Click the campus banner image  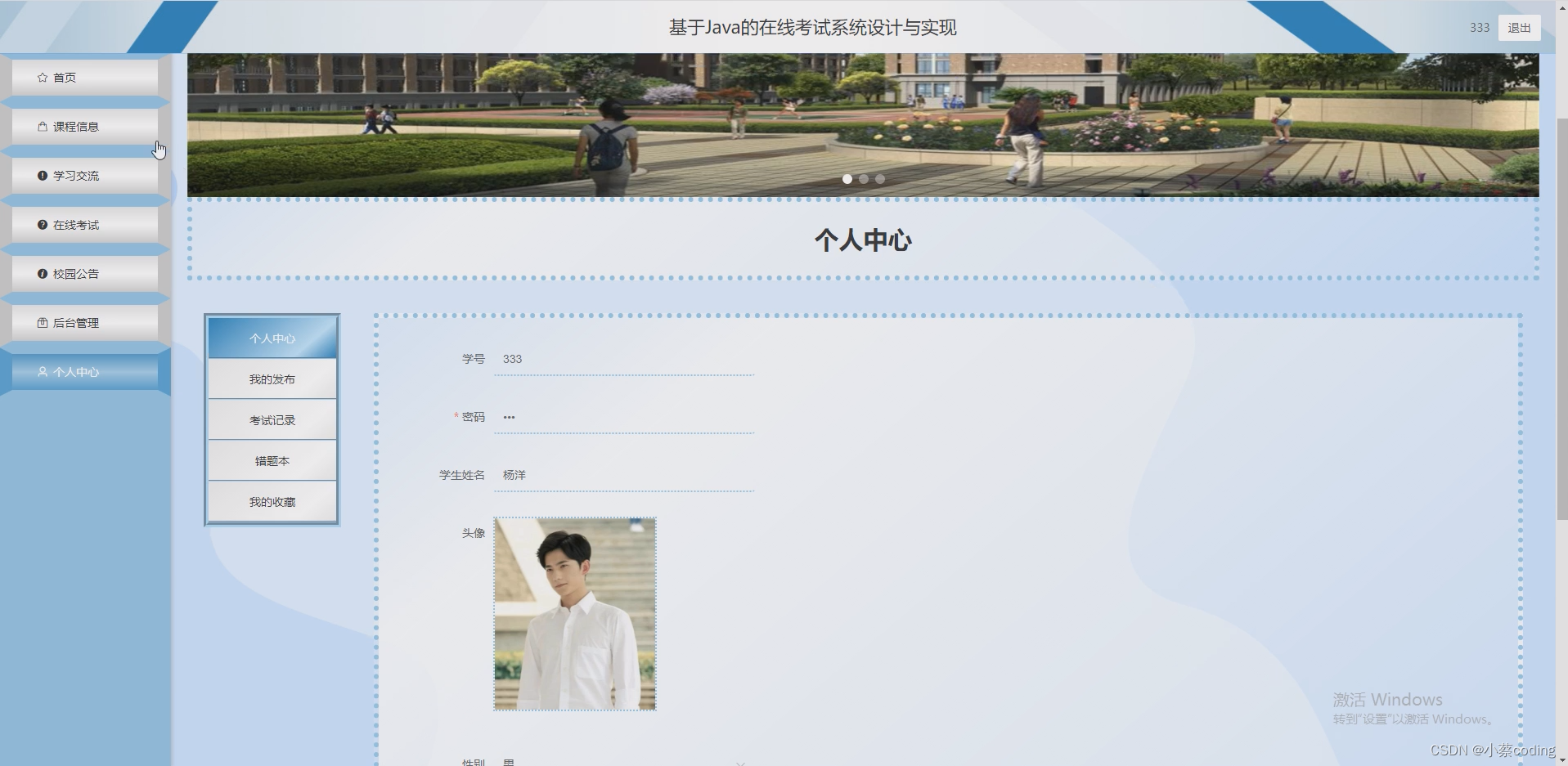click(x=863, y=125)
